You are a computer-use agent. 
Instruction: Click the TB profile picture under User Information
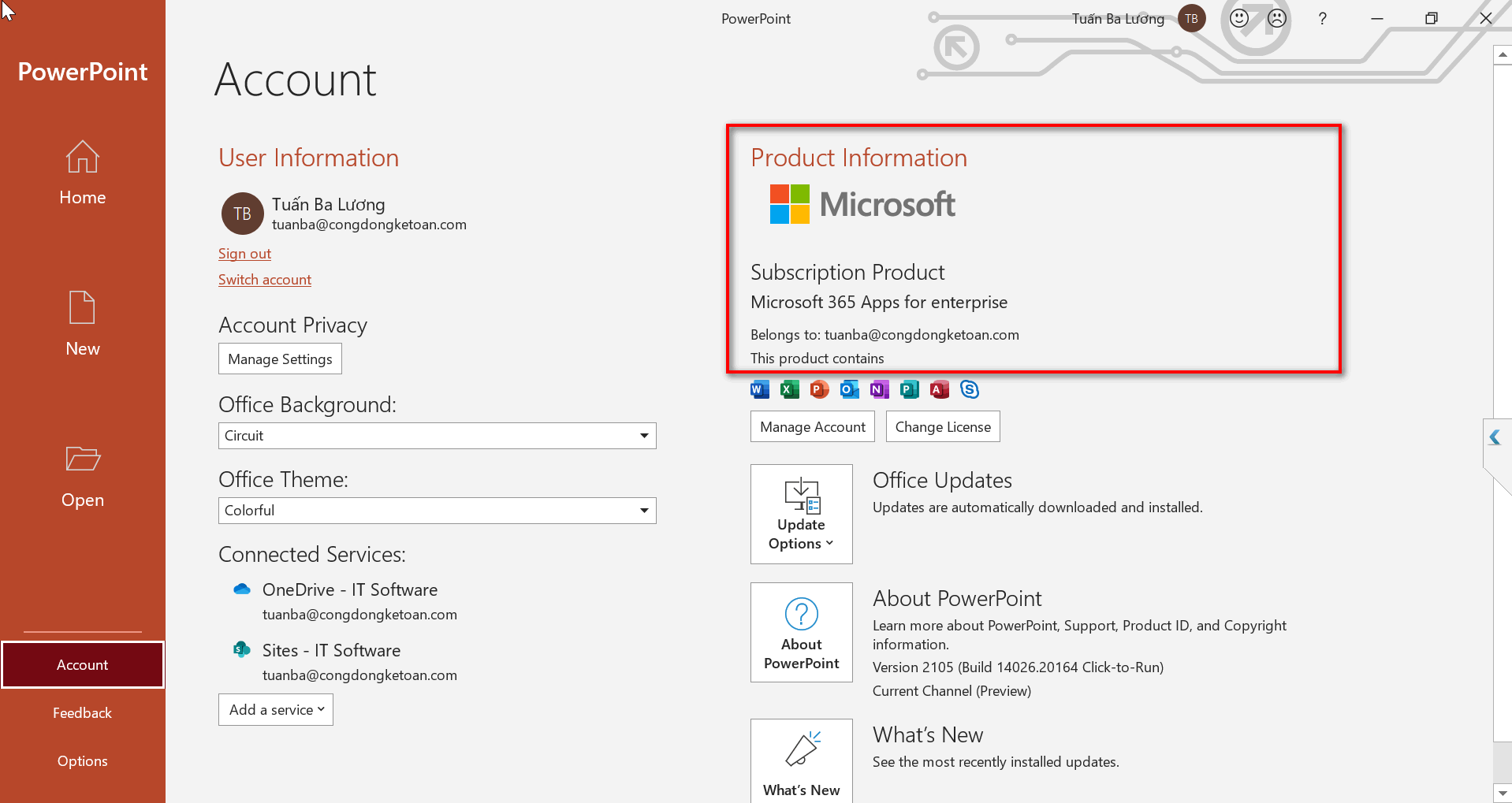coord(242,214)
